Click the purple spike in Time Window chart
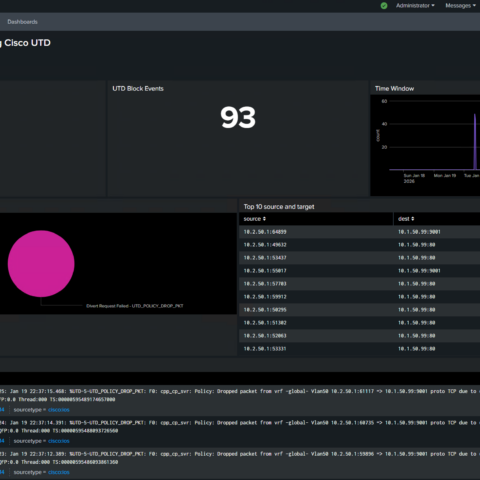The image size is (480, 480). tap(475, 142)
